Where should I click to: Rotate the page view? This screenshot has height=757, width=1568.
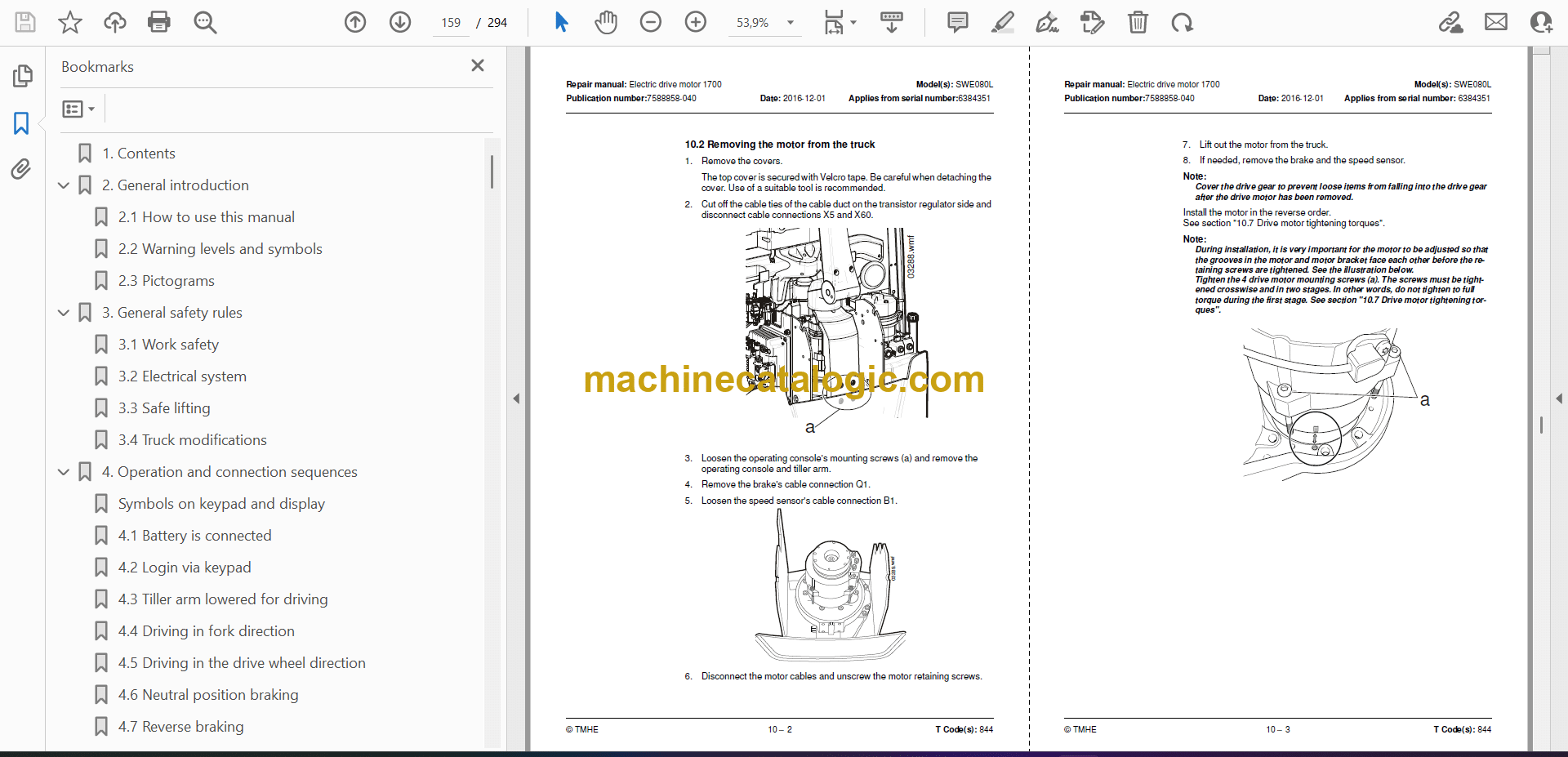click(x=1182, y=22)
